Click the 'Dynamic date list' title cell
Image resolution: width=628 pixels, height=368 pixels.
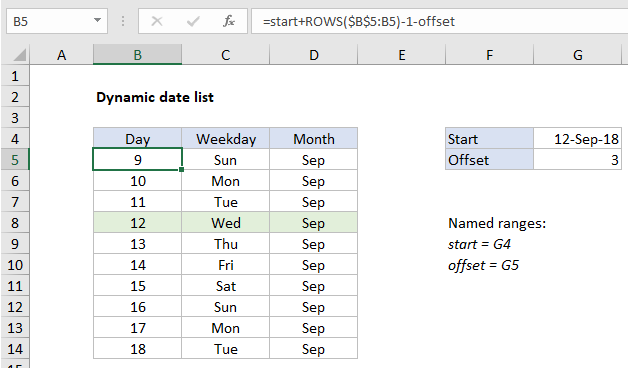pyautogui.click(x=155, y=97)
